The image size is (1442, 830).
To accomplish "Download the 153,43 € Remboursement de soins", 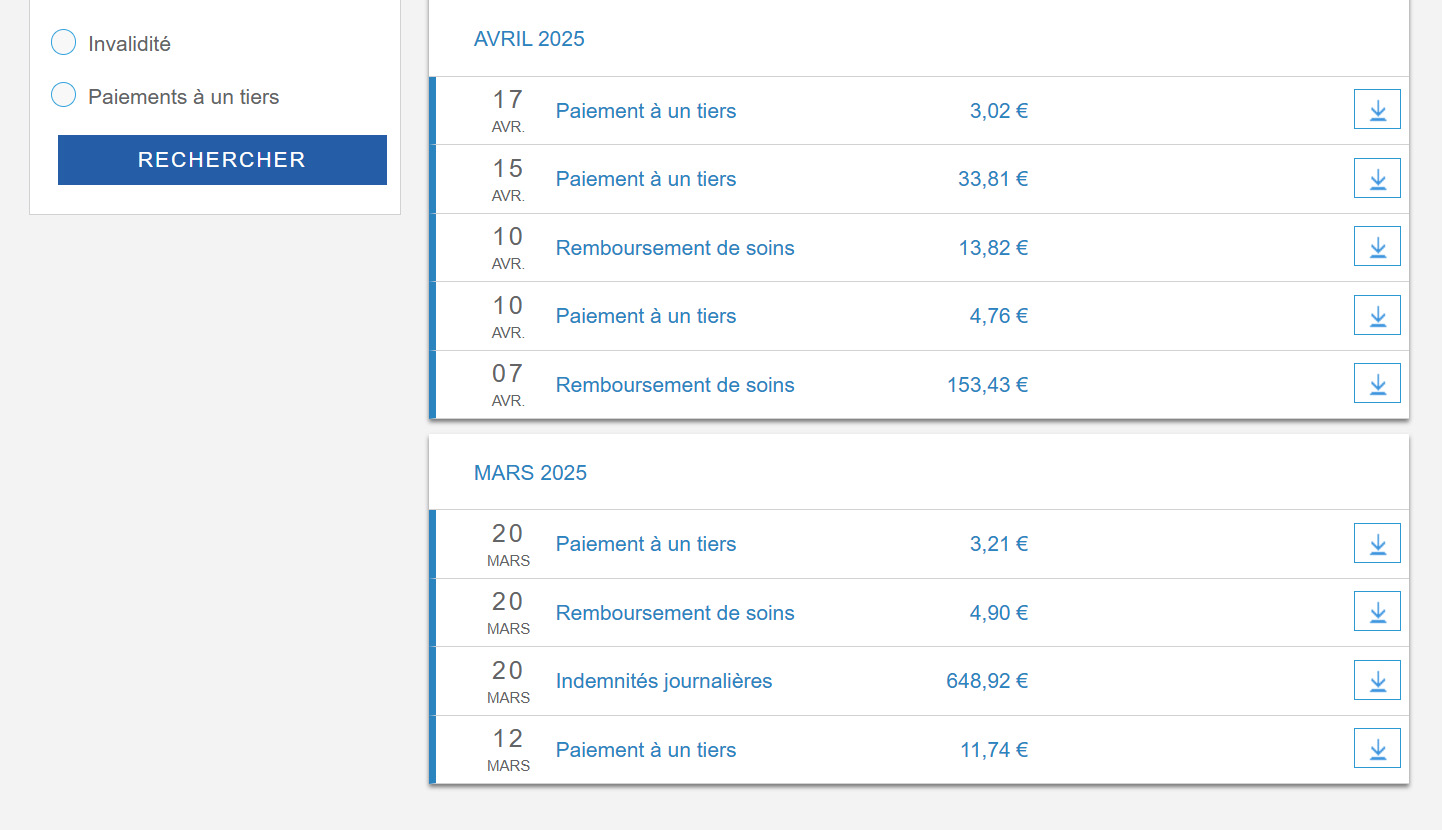I will click(1377, 383).
